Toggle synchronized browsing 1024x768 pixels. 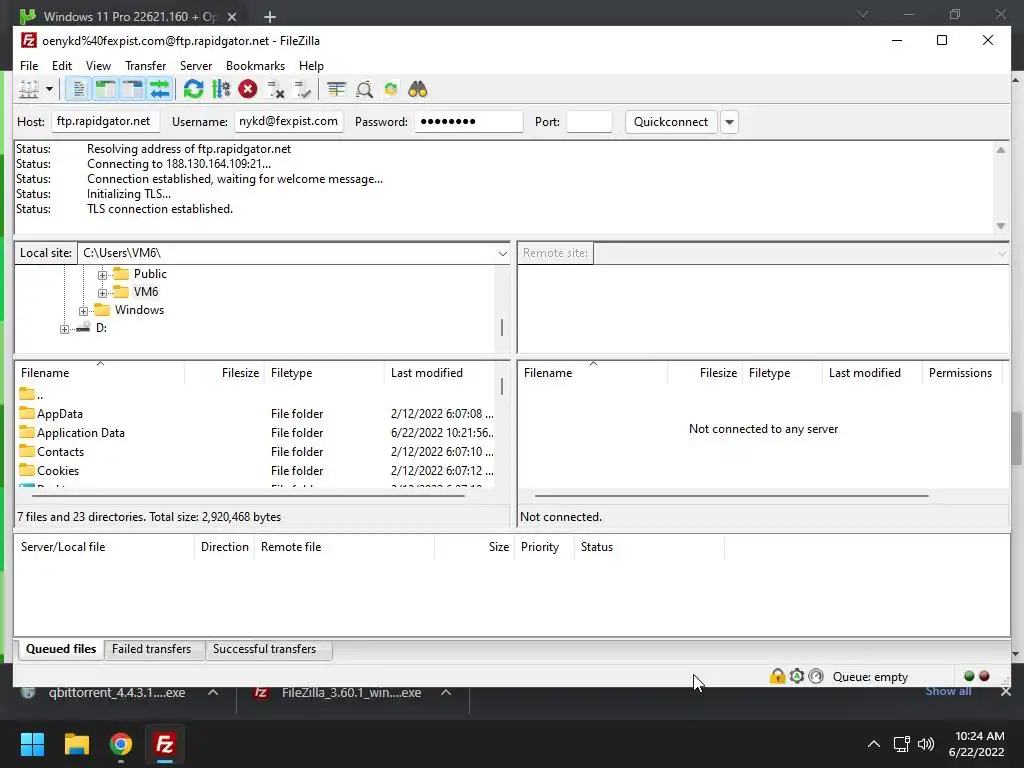point(391,89)
